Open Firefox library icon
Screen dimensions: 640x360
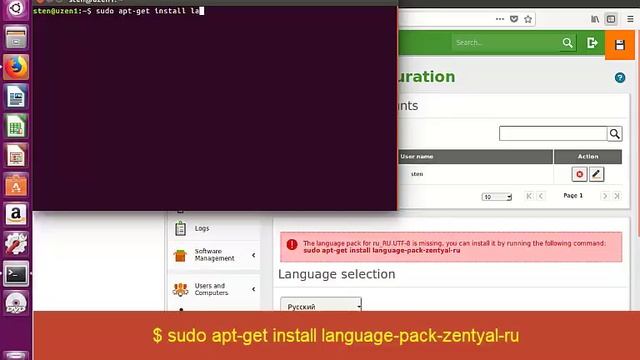(595, 19)
